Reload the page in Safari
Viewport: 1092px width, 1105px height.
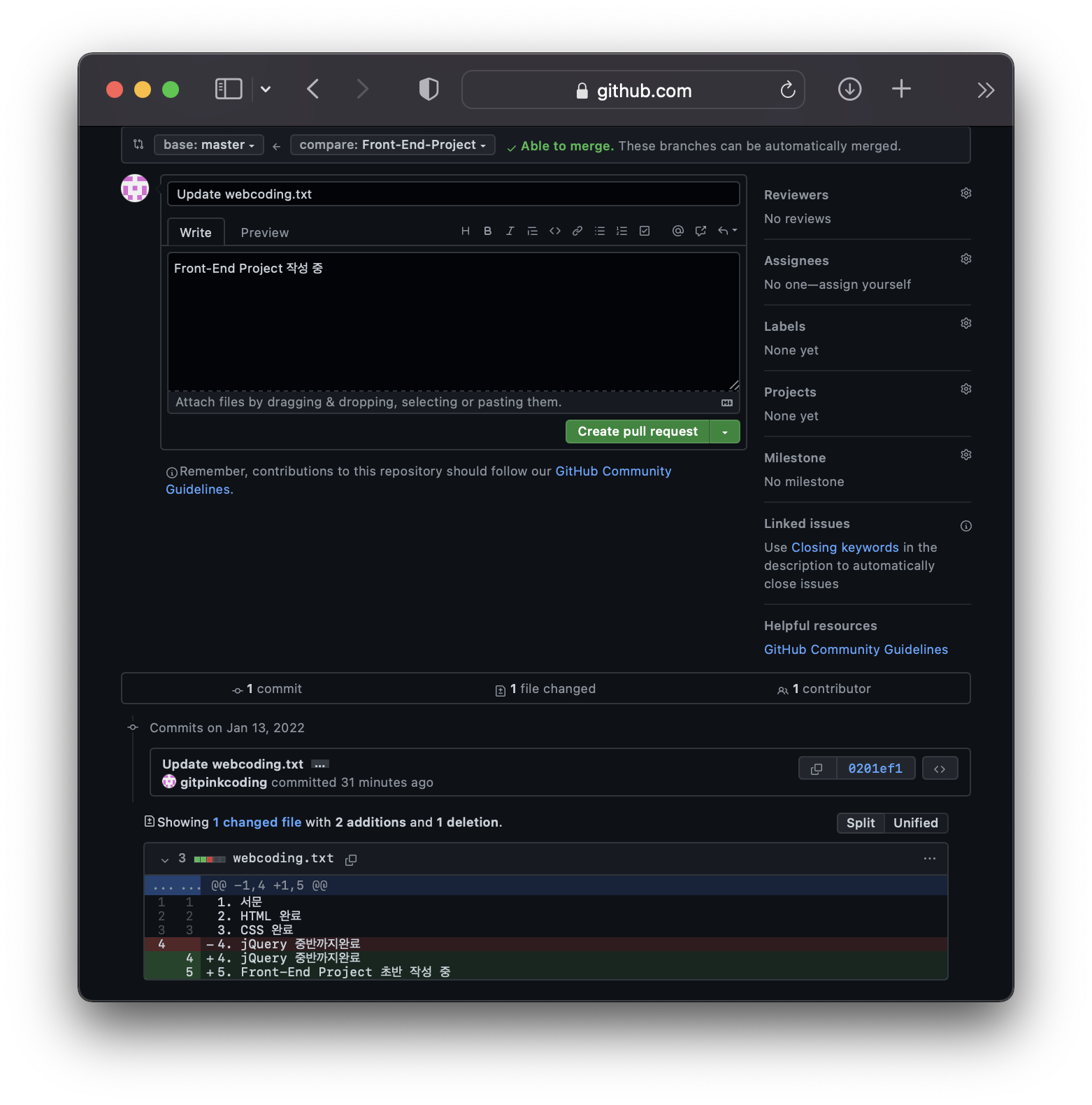[x=788, y=90]
